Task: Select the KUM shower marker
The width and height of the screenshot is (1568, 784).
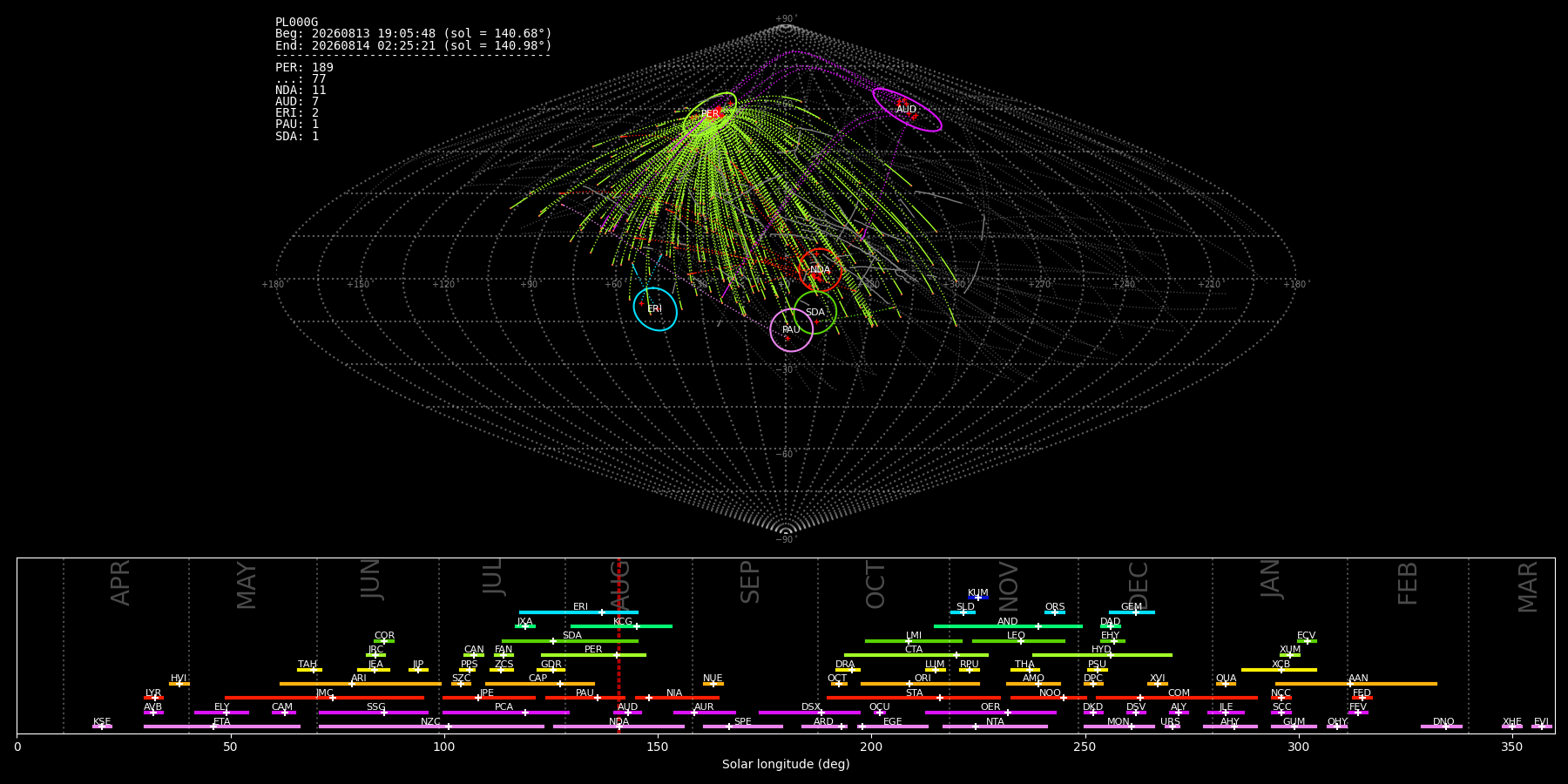Action: coord(978,598)
